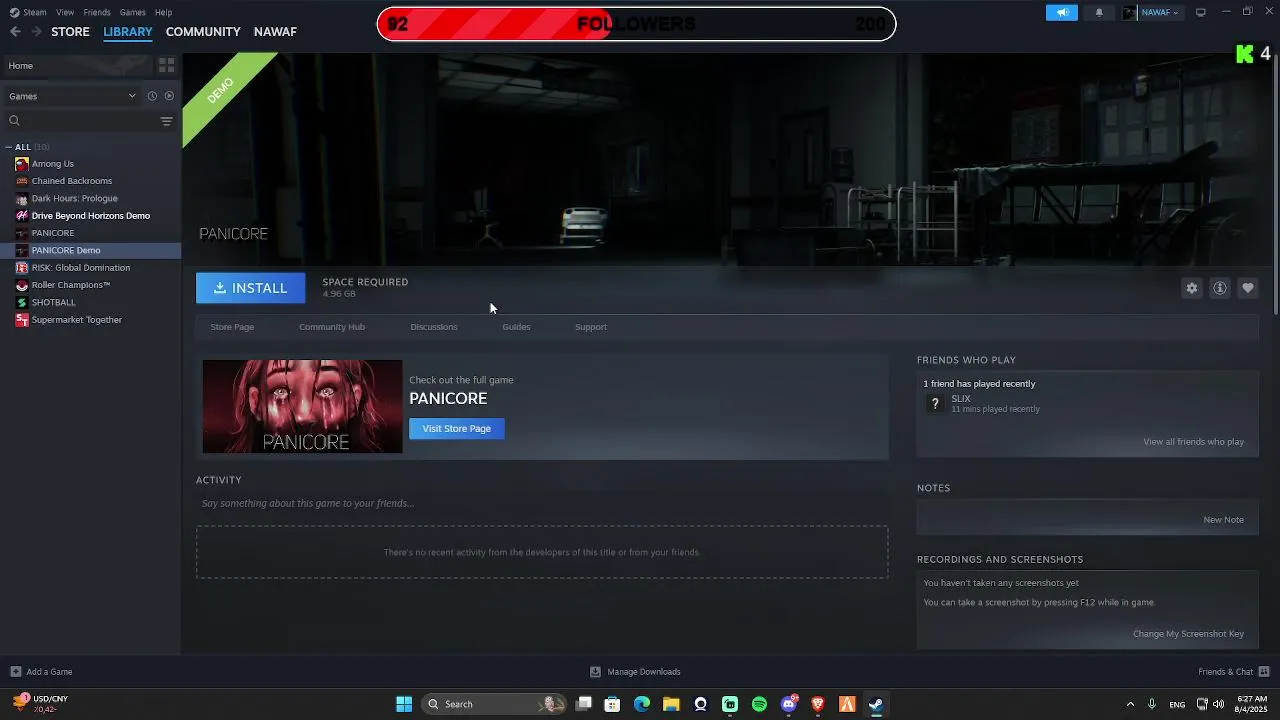Open the notifications bell icon

coord(1099,12)
